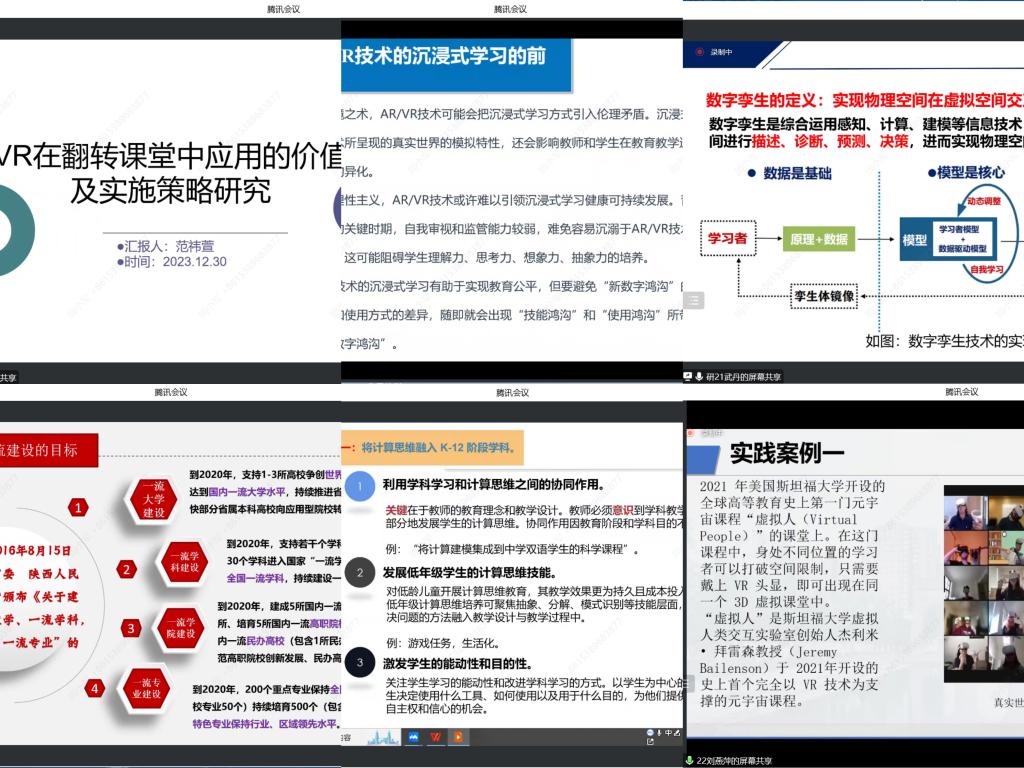The image size is (1024, 768).
Task: Click the 原理+数据 box in the diagram
Action: (818, 239)
